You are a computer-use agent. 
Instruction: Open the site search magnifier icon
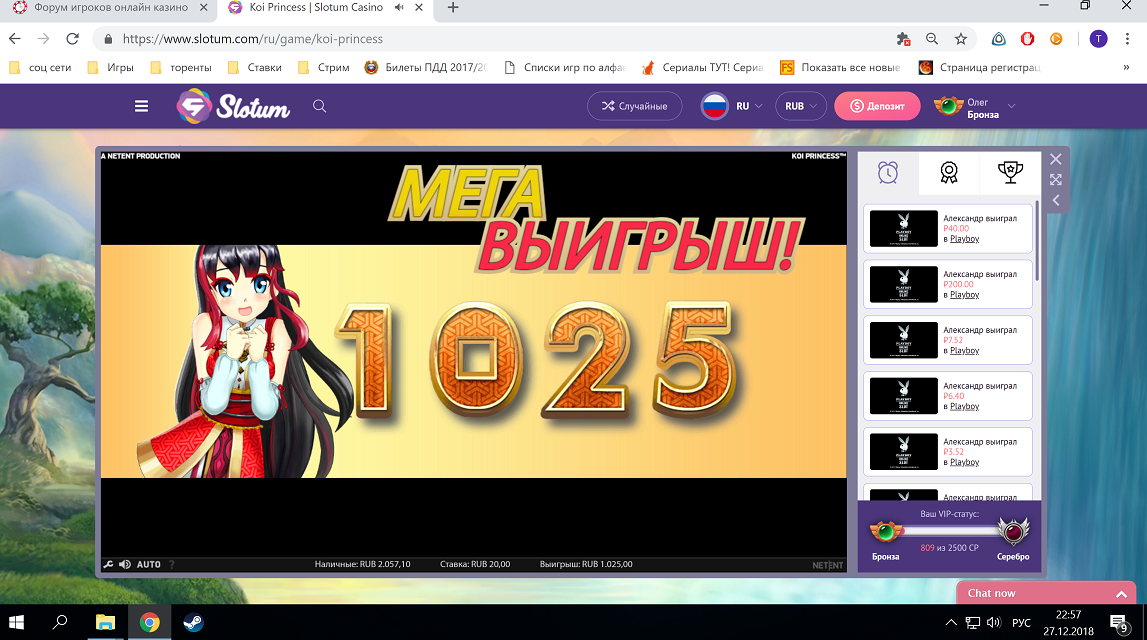tap(320, 106)
